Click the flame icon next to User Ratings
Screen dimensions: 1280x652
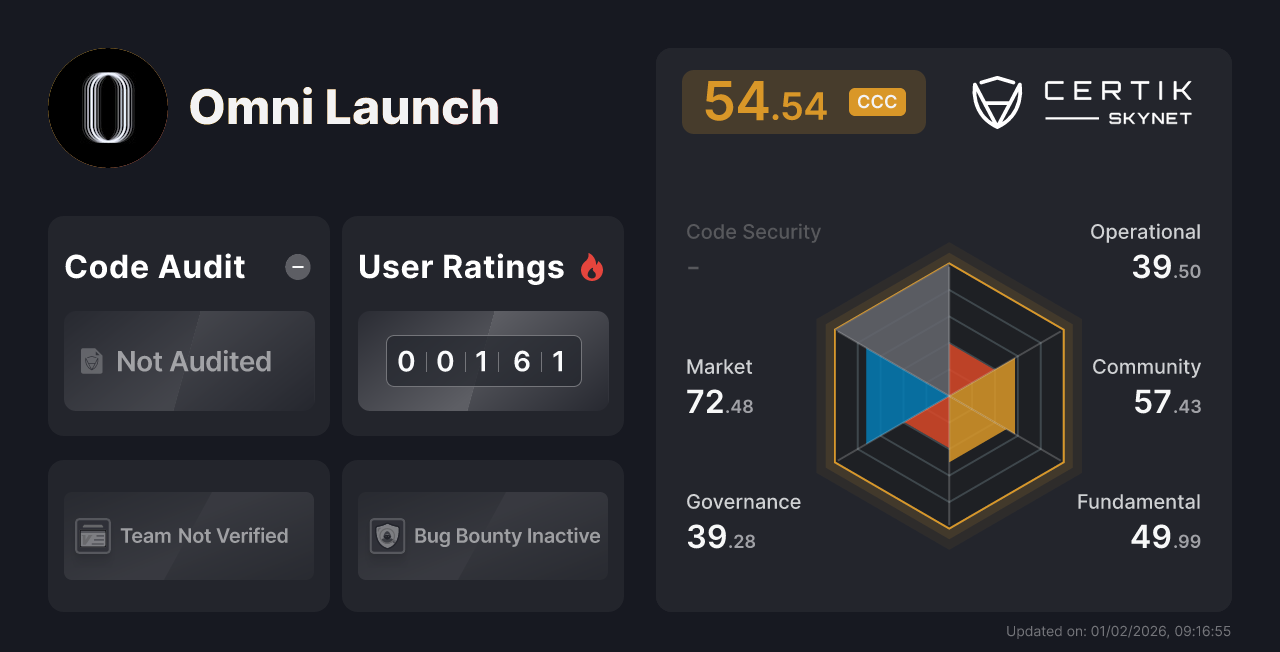coord(592,266)
